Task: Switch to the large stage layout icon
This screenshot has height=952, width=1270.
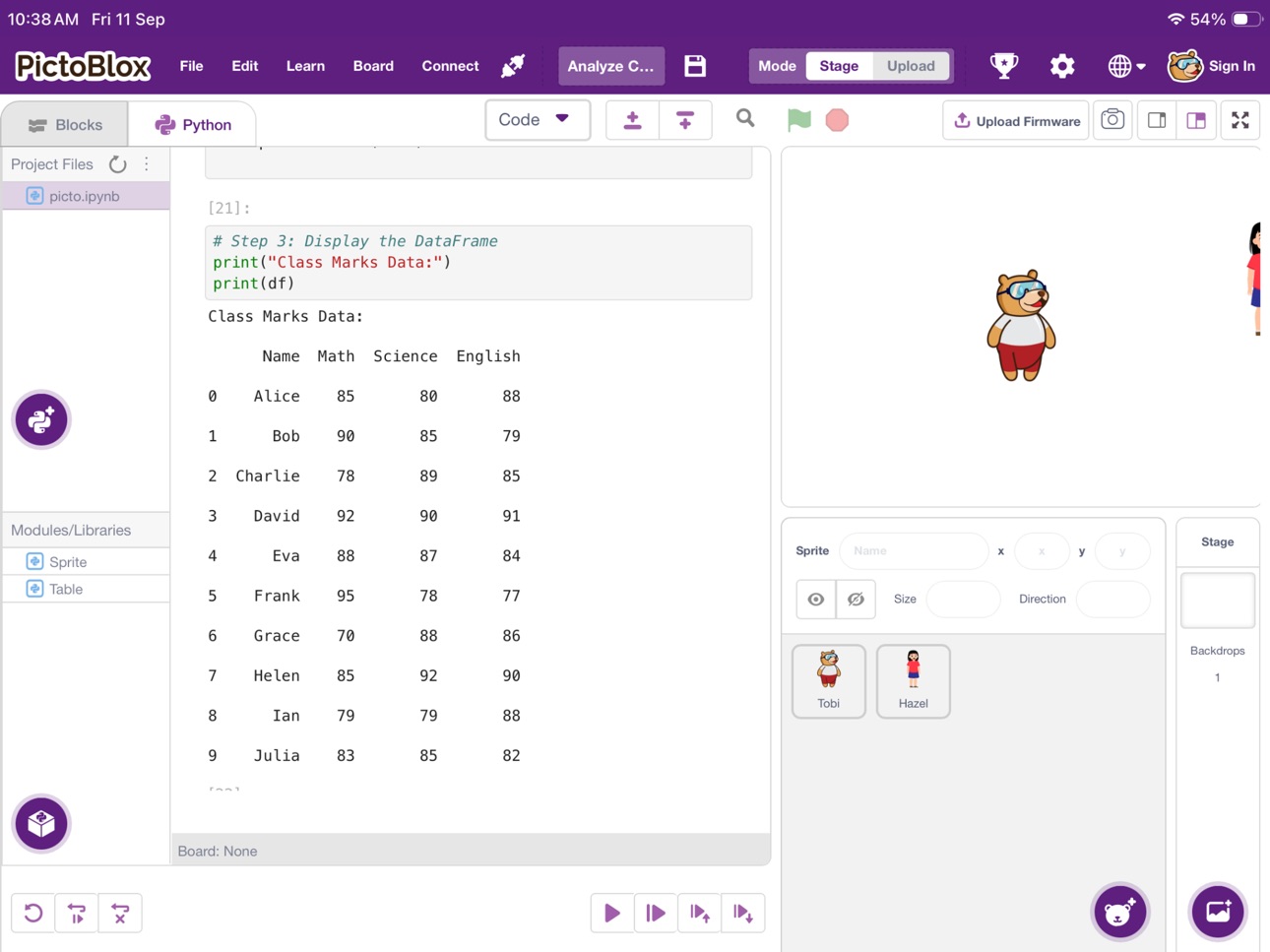Action: (1196, 120)
